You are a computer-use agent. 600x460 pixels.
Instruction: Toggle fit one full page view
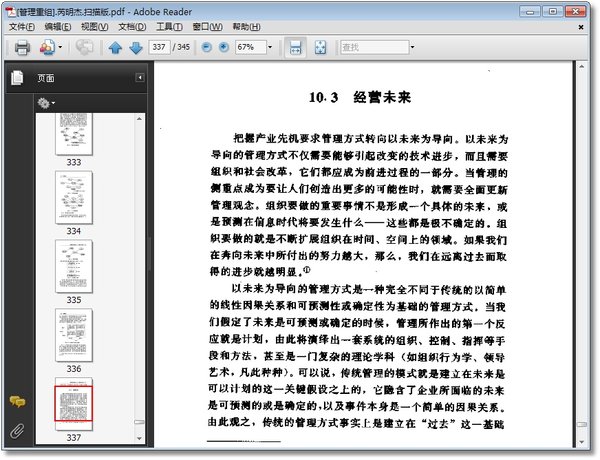(x=320, y=48)
